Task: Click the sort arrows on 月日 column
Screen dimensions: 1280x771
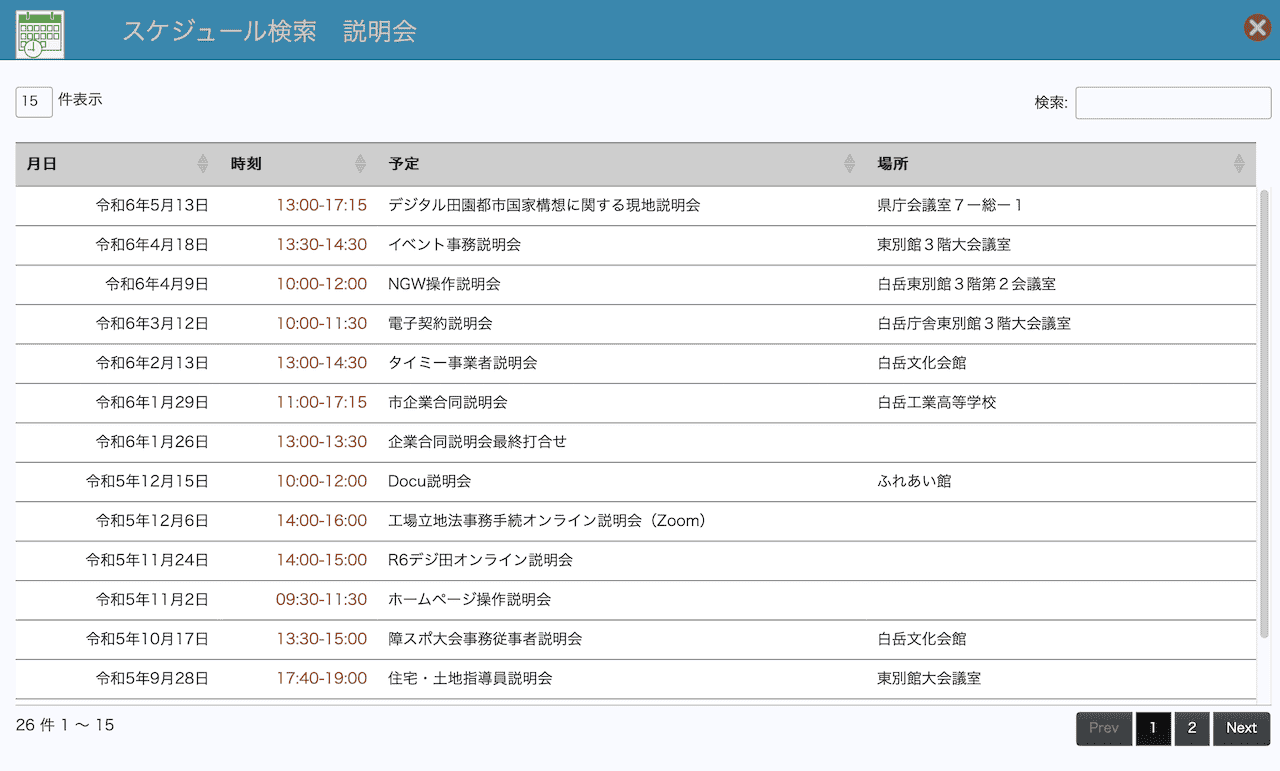Action: [x=203, y=164]
